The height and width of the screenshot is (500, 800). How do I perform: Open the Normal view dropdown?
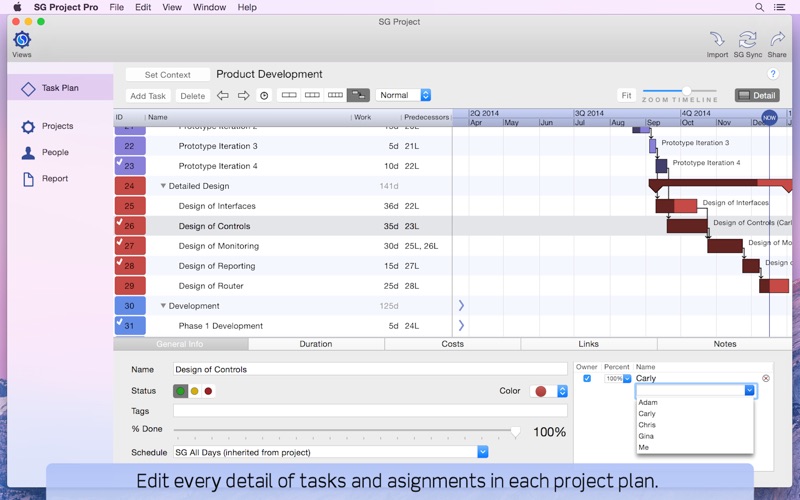(x=404, y=95)
